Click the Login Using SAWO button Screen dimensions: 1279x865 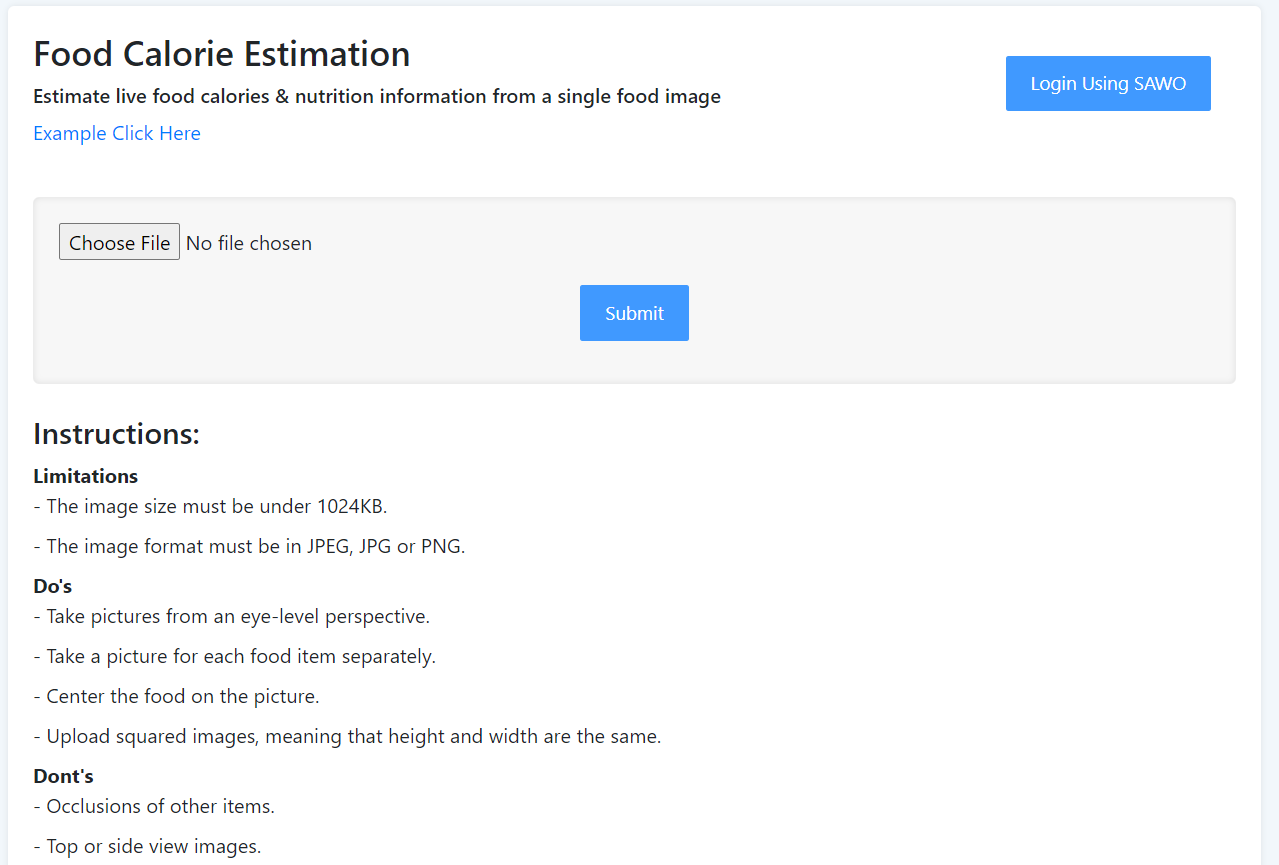coord(1108,83)
